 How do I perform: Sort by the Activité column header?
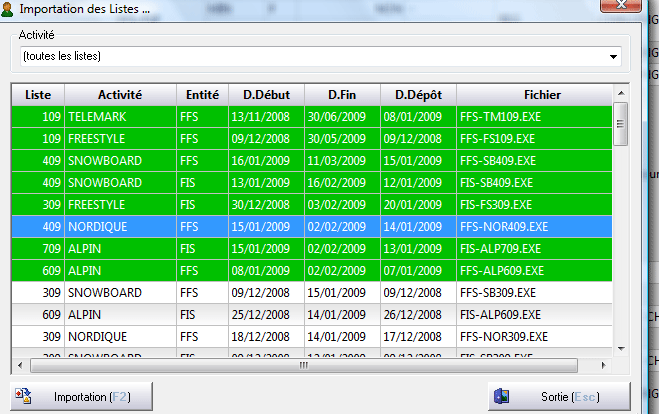120,94
